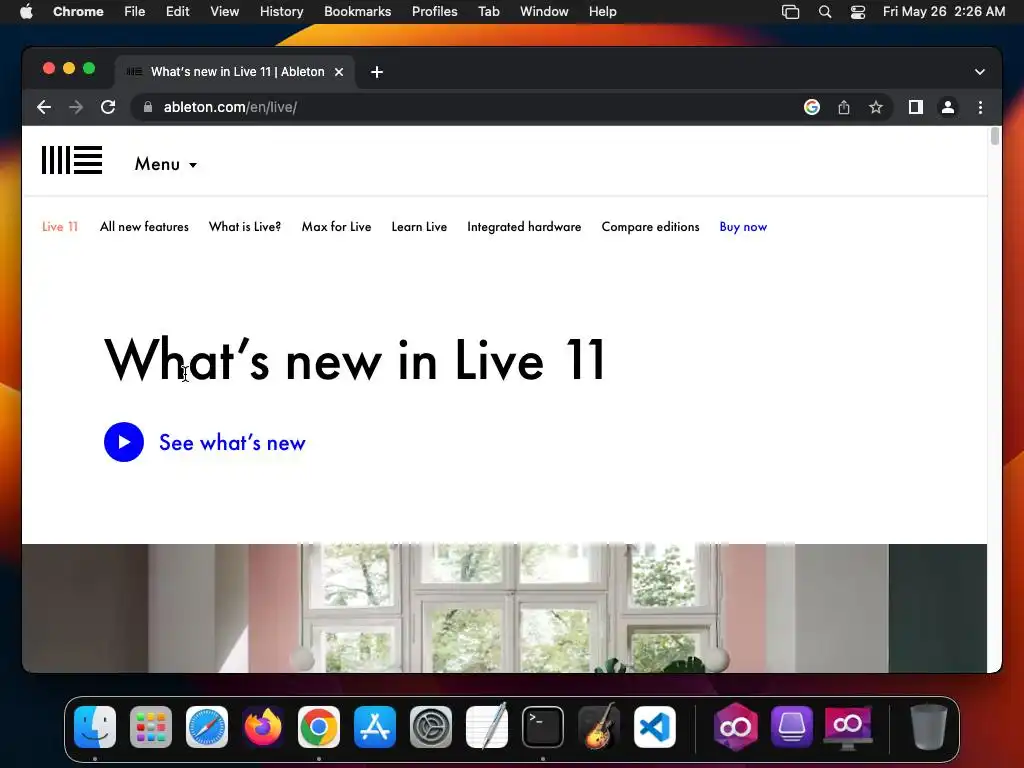Viewport: 1024px width, 768px height.
Task: Open the File menu
Action: tap(135, 12)
